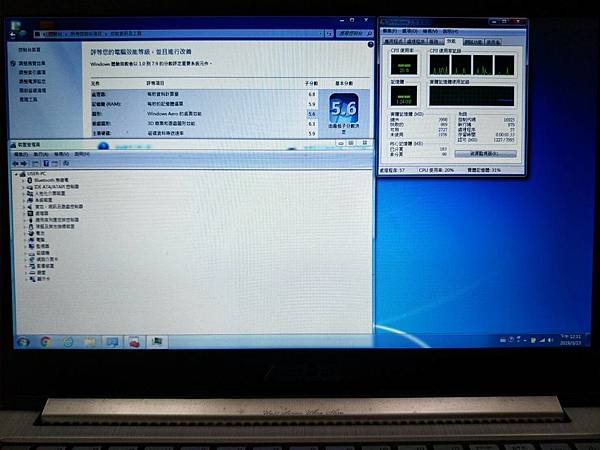
Task: Click the IDE ATA/ATAPI controllers icon
Action: point(30,187)
